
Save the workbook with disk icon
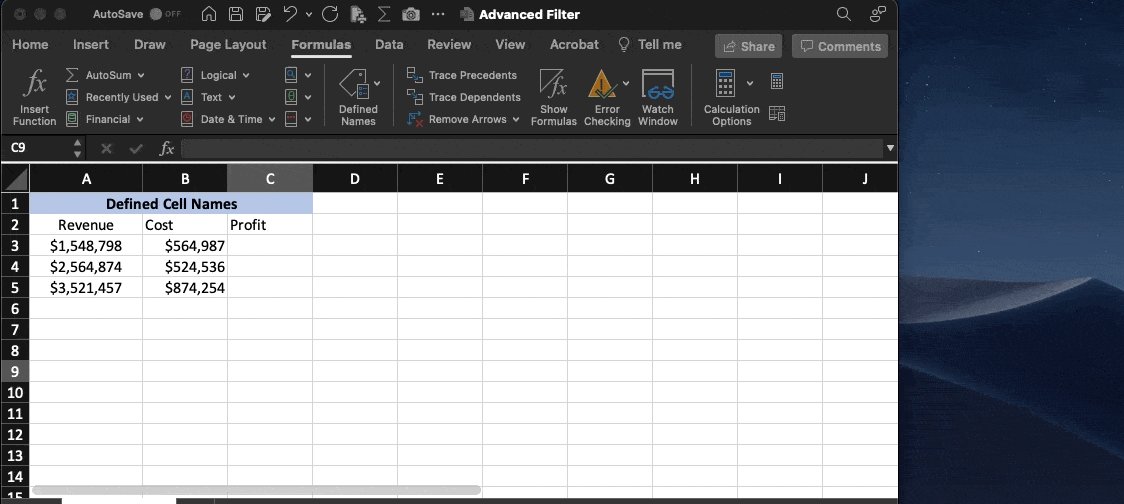click(235, 14)
